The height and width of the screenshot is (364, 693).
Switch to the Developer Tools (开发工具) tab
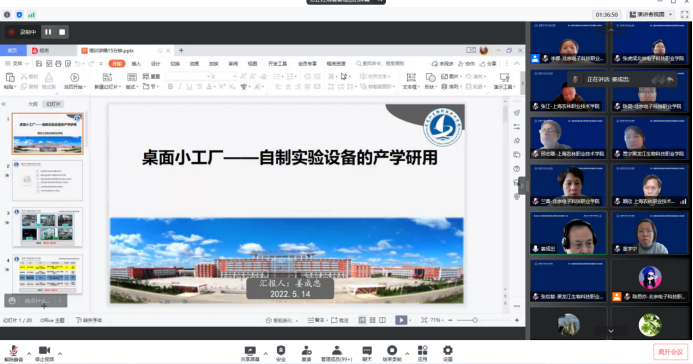[278, 64]
